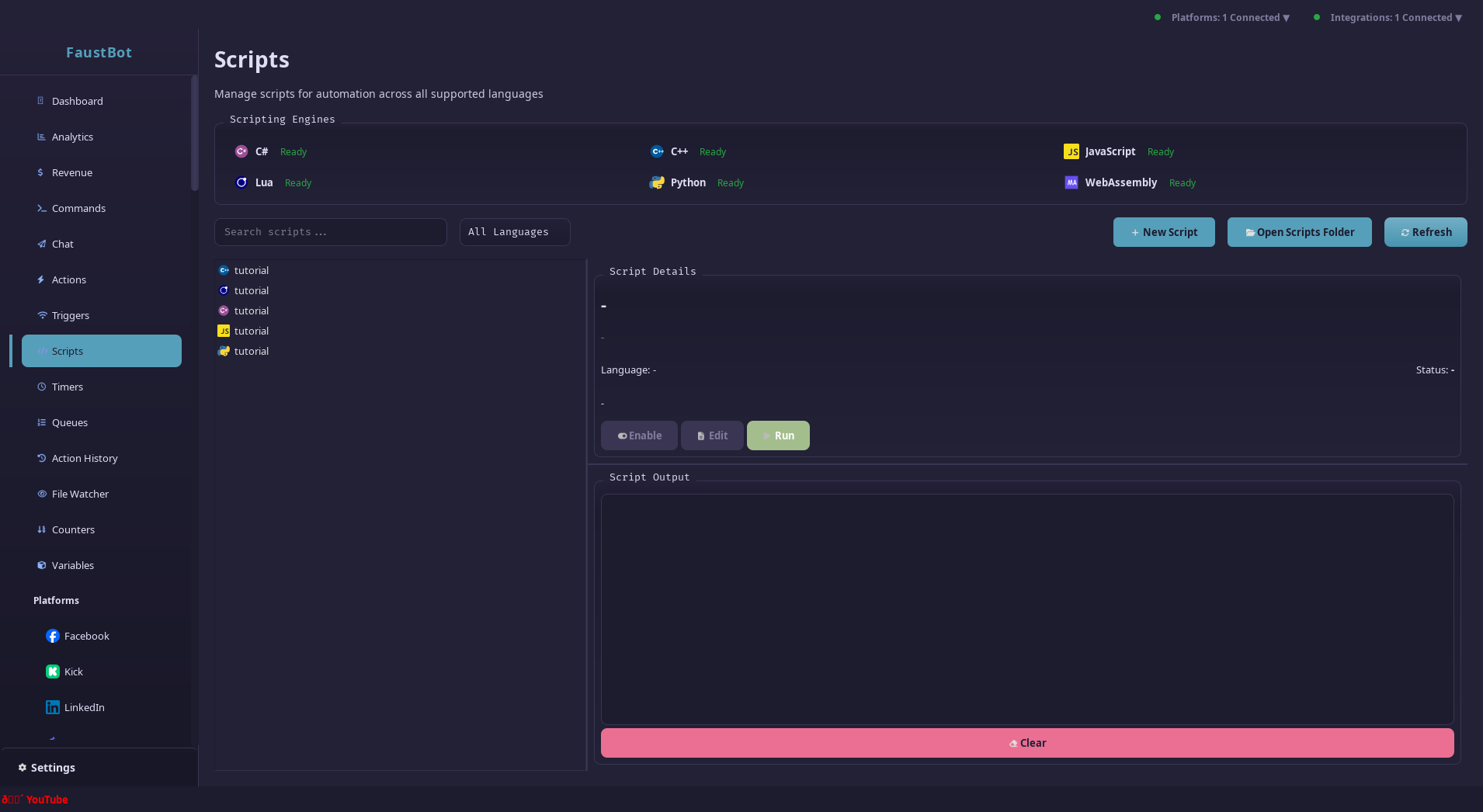The image size is (1483, 812).
Task: Open Triggers via its signal icon
Action: tap(41, 315)
